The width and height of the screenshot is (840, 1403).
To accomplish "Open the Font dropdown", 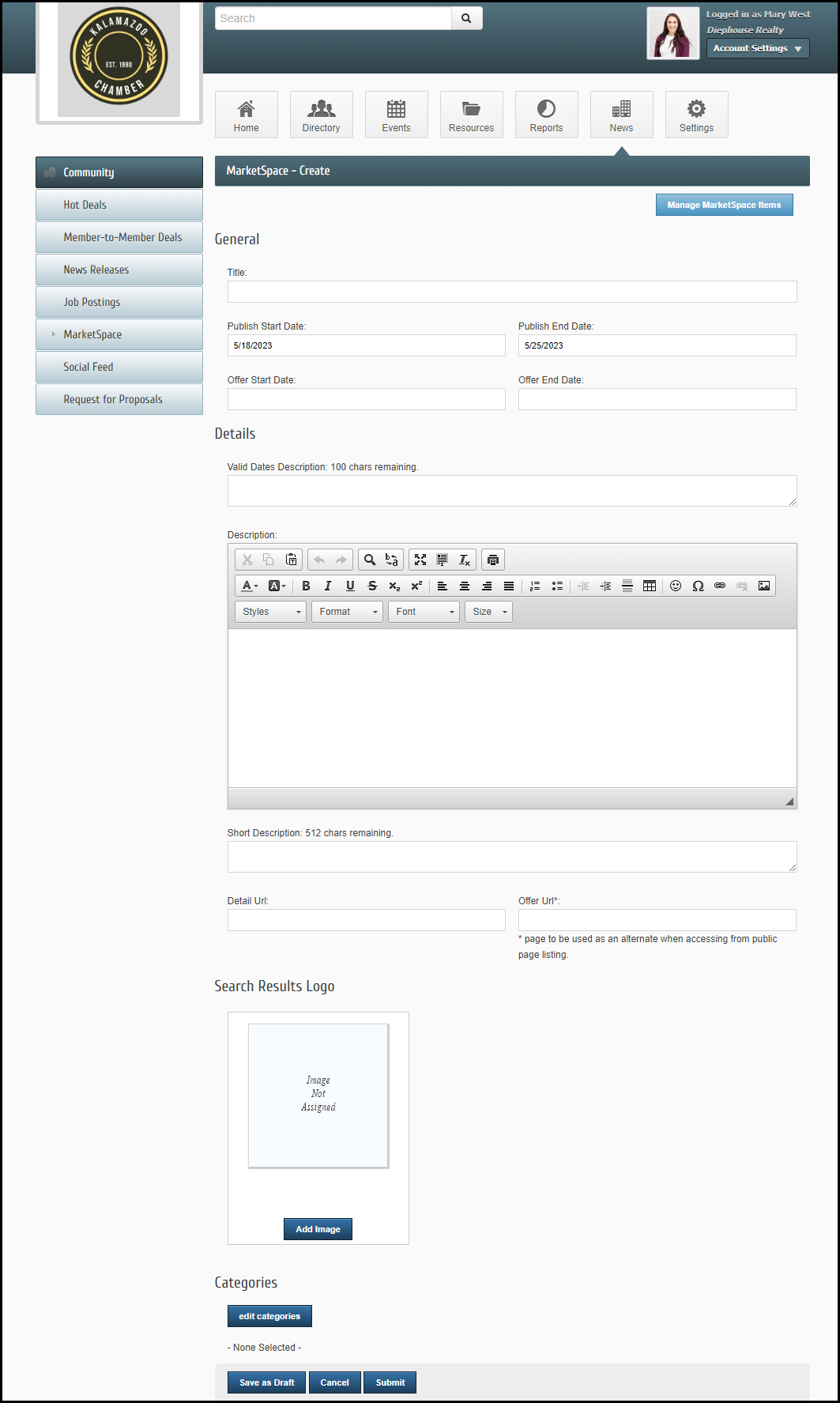I will coord(424,612).
